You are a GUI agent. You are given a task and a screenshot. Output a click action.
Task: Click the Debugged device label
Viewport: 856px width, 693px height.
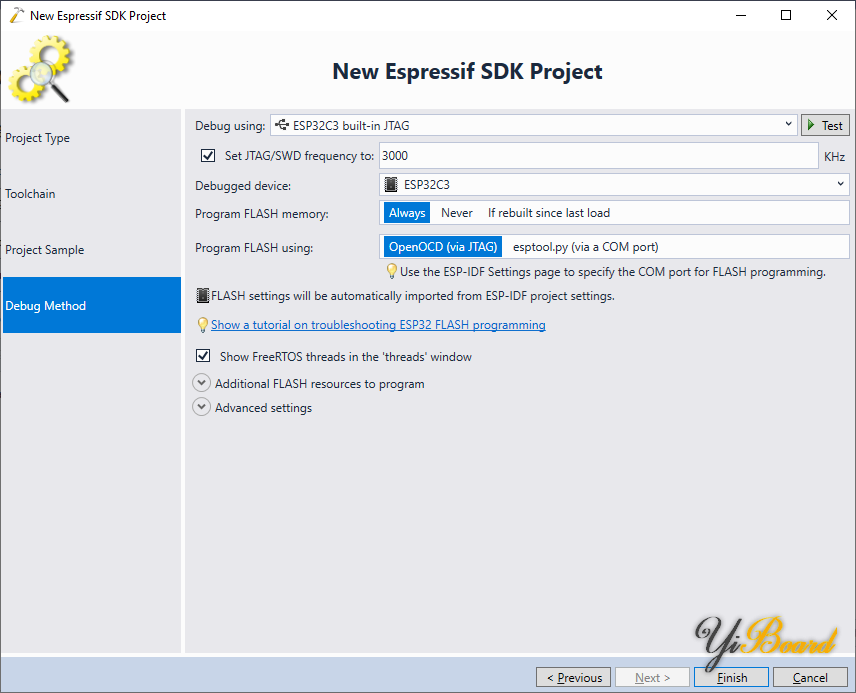[243, 186]
